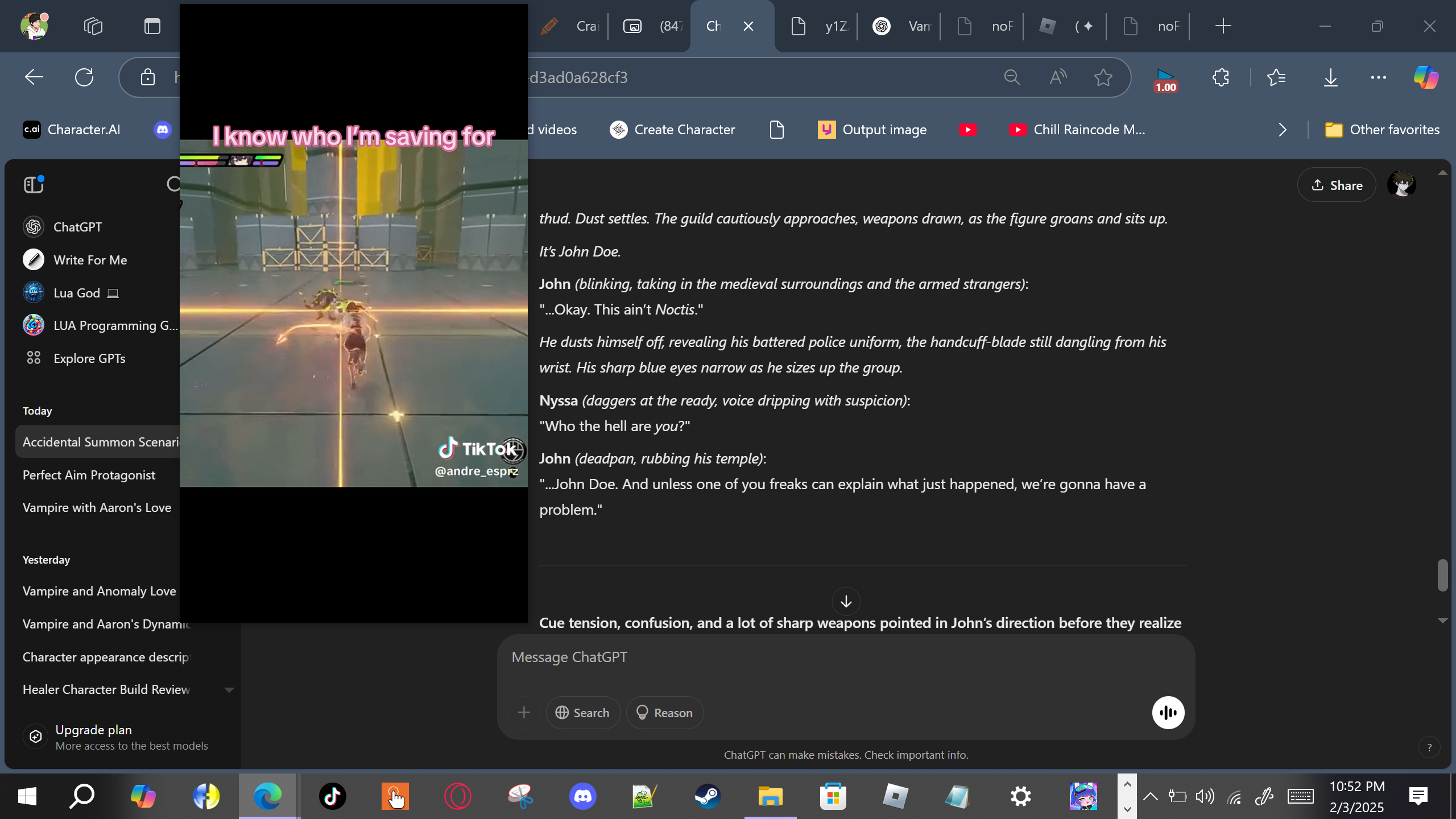
Task: Open the Edge profile avatar
Action: [x=34, y=26]
